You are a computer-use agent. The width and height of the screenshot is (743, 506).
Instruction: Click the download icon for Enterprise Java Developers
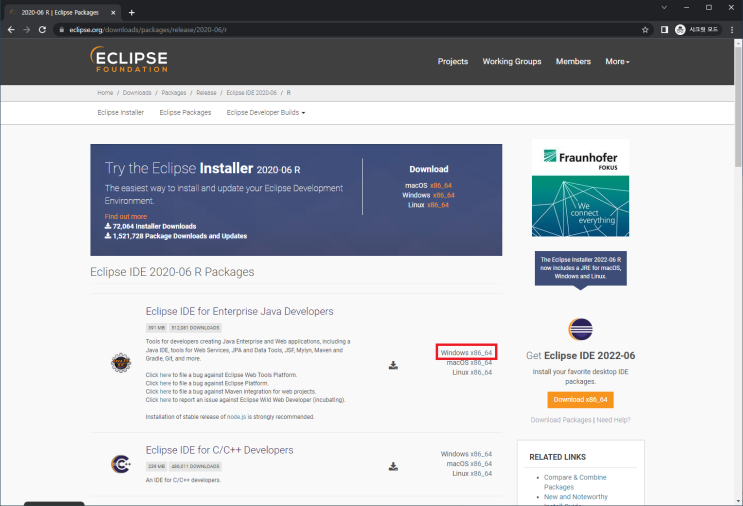[x=393, y=365]
